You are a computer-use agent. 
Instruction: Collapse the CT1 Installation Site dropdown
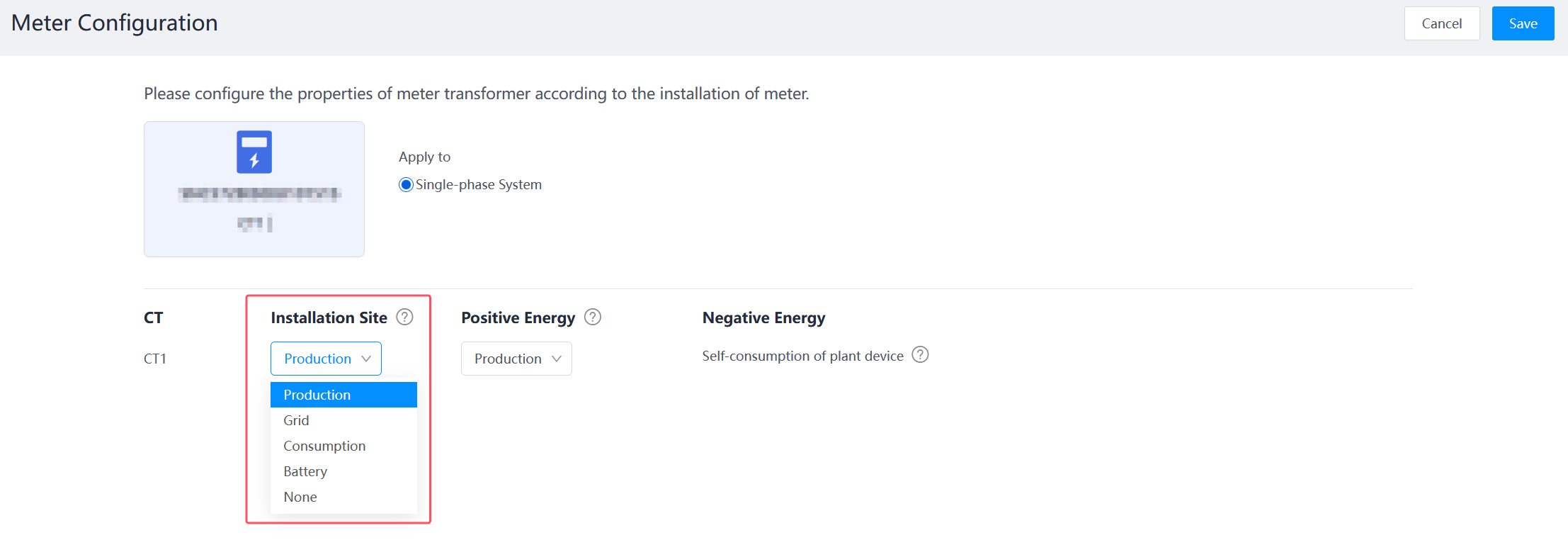coord(326,359)
